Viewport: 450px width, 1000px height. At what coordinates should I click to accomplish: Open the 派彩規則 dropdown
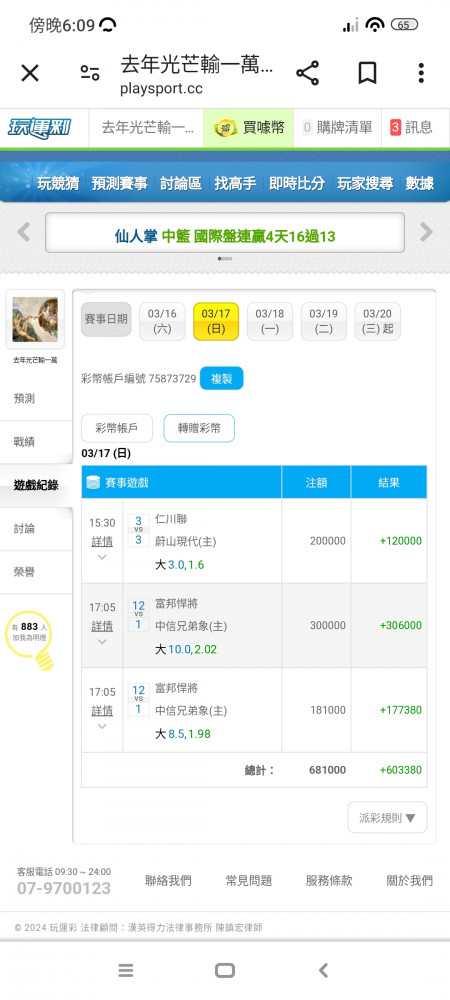[x=387, y=818]
